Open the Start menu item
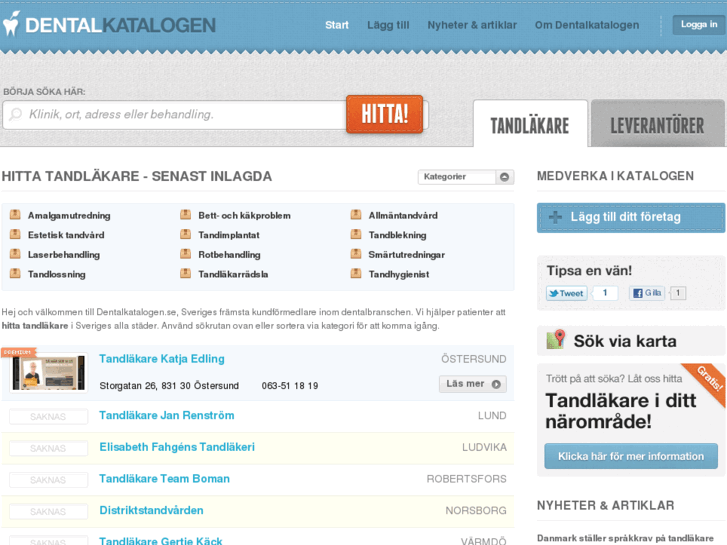 click(x=337, y=25)
